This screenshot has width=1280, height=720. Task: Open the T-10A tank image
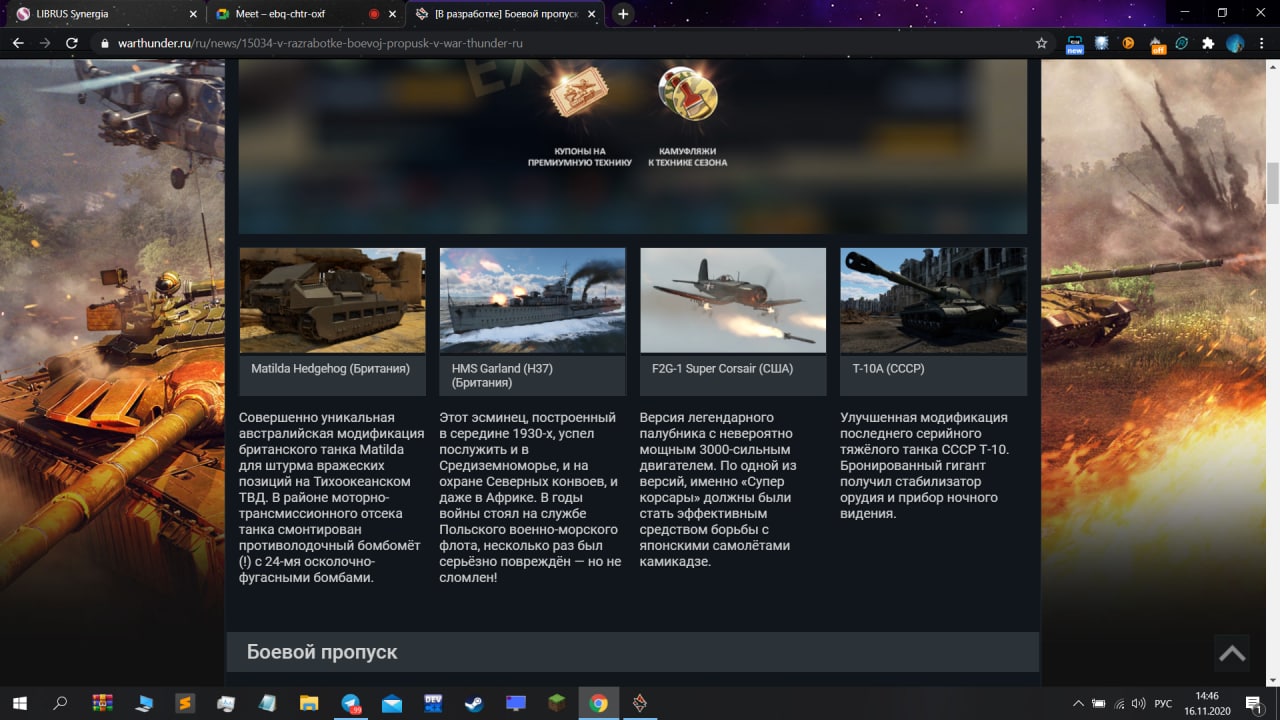[933, 301]
